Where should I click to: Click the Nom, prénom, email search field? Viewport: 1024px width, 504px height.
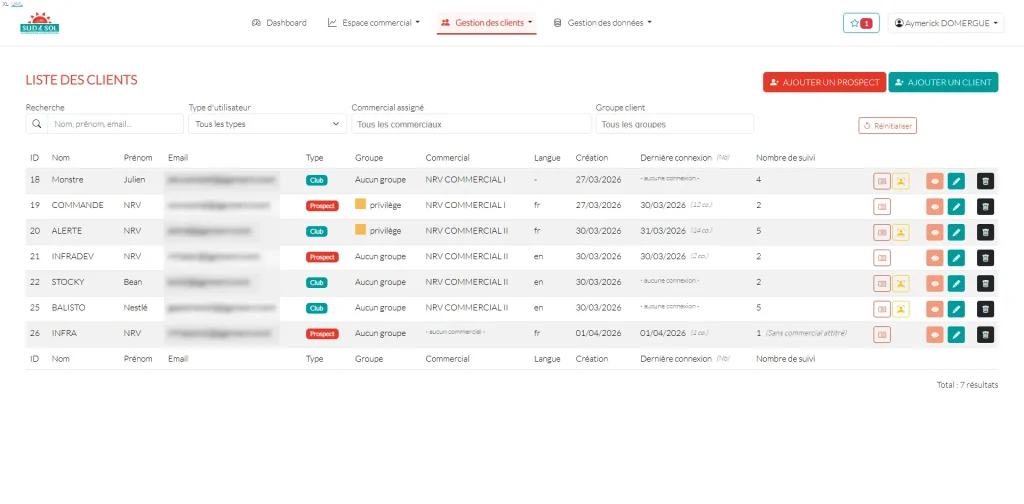point(116,123)
